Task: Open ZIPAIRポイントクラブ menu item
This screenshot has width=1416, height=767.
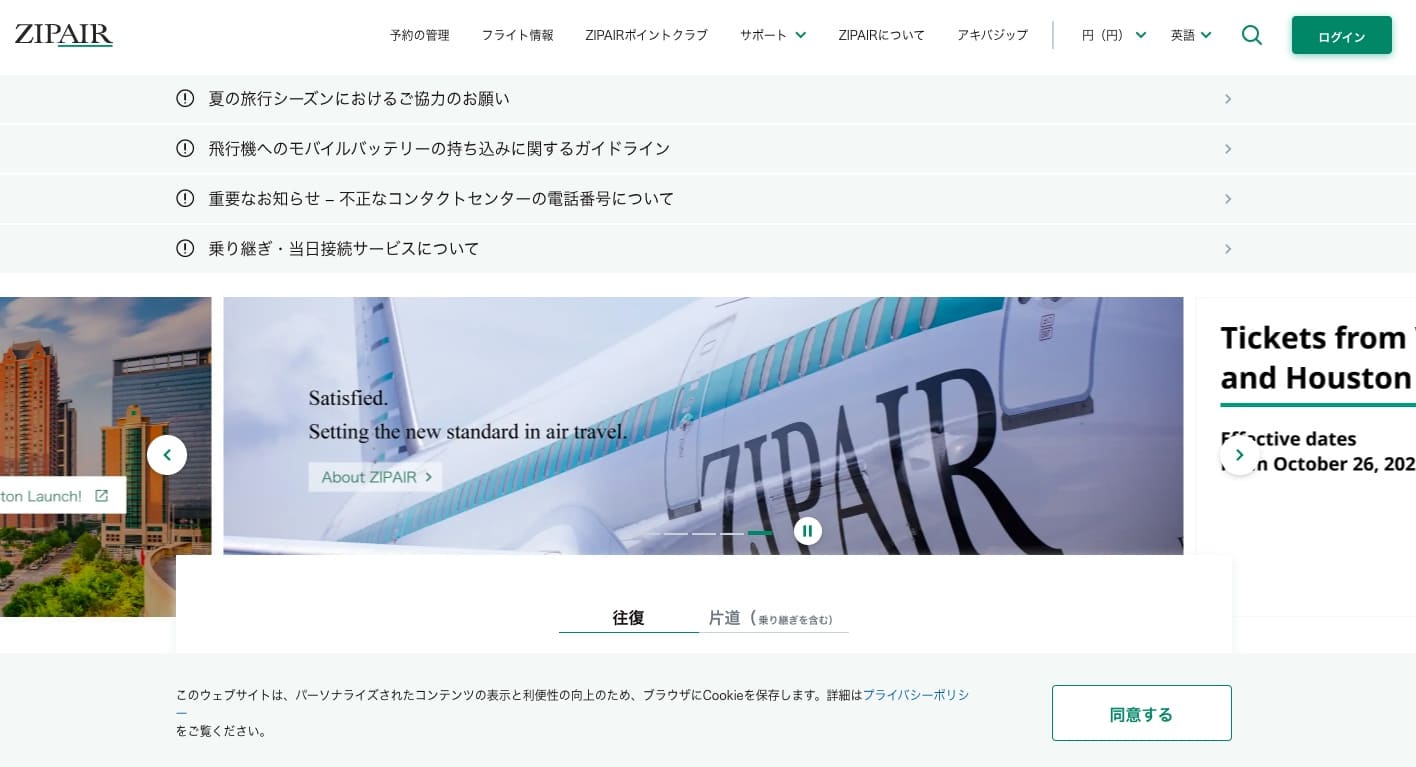Action: pyautogui.click(x=646, y=35)
